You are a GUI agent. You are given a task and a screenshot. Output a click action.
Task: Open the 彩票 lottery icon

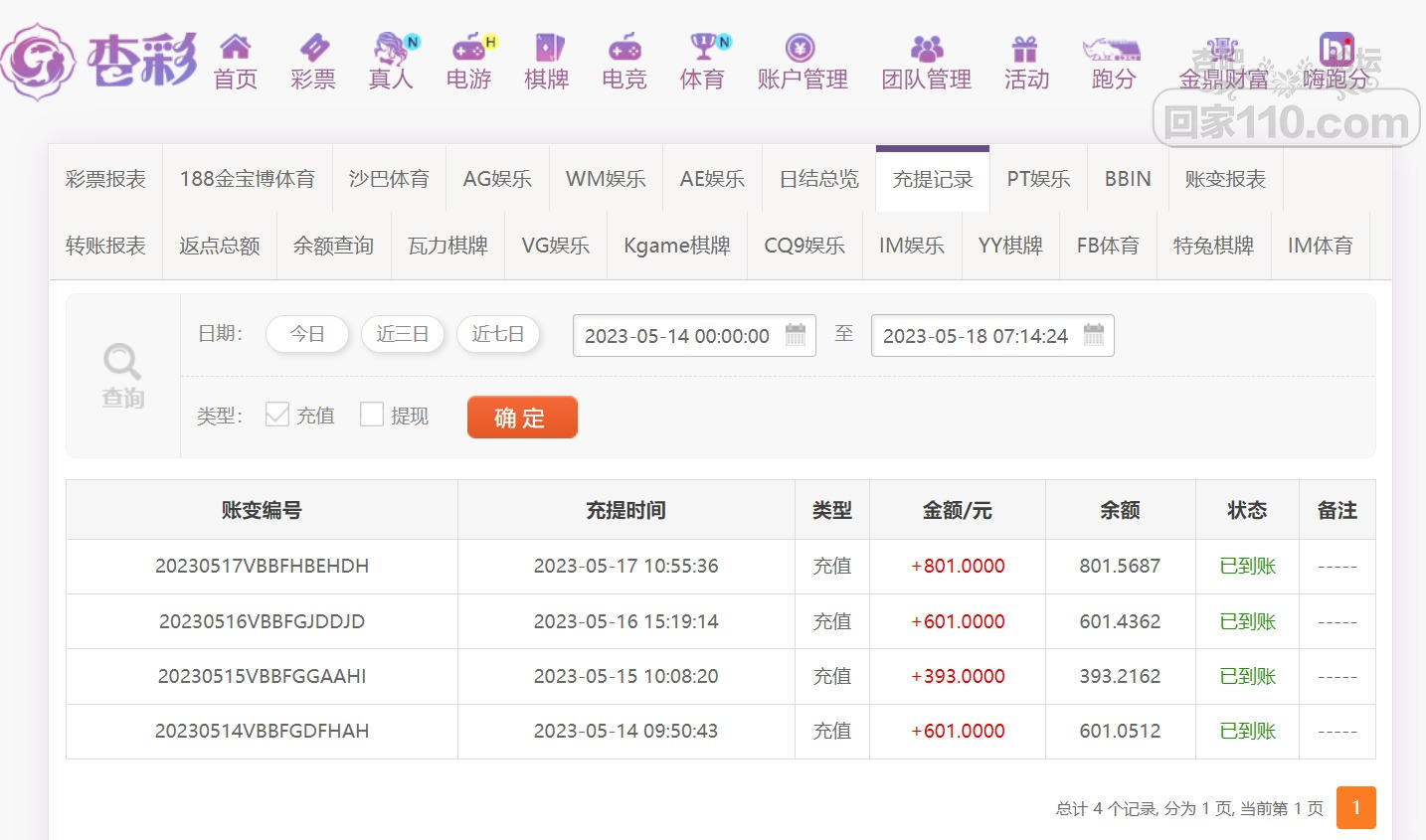(x=313, y=48)
